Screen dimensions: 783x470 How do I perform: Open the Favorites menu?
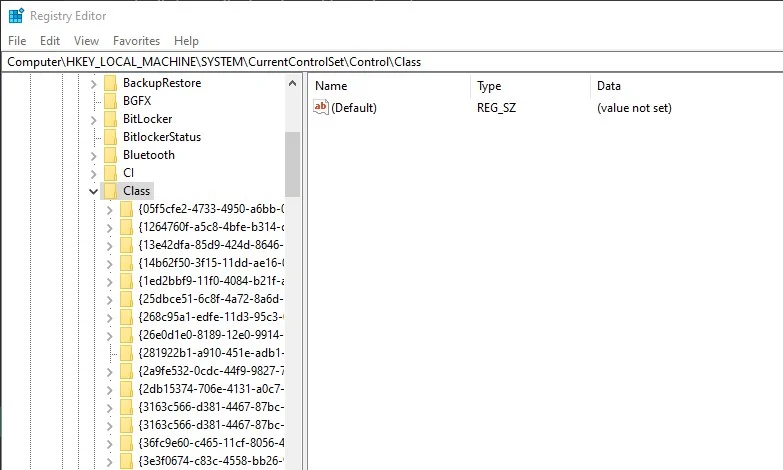136,41
